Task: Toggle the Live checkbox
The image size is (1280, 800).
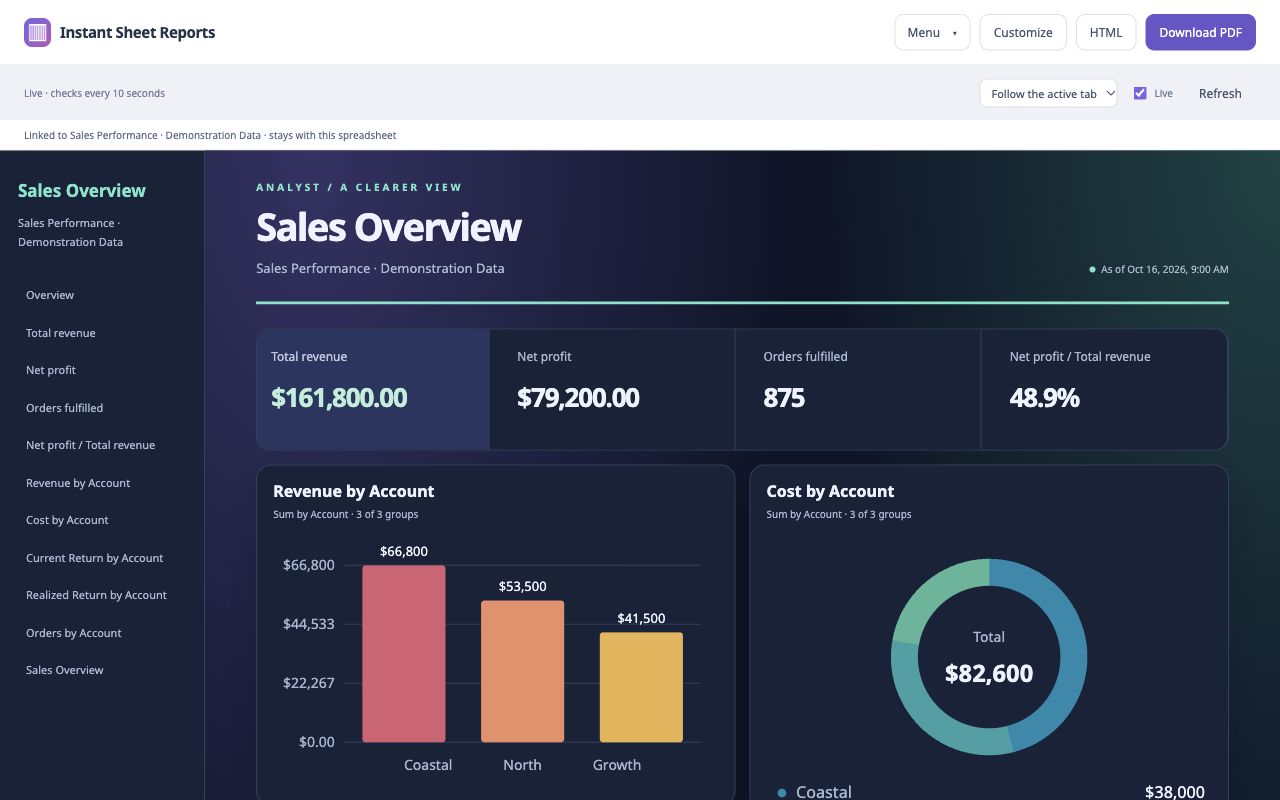Action: (x=1140, y=93)
